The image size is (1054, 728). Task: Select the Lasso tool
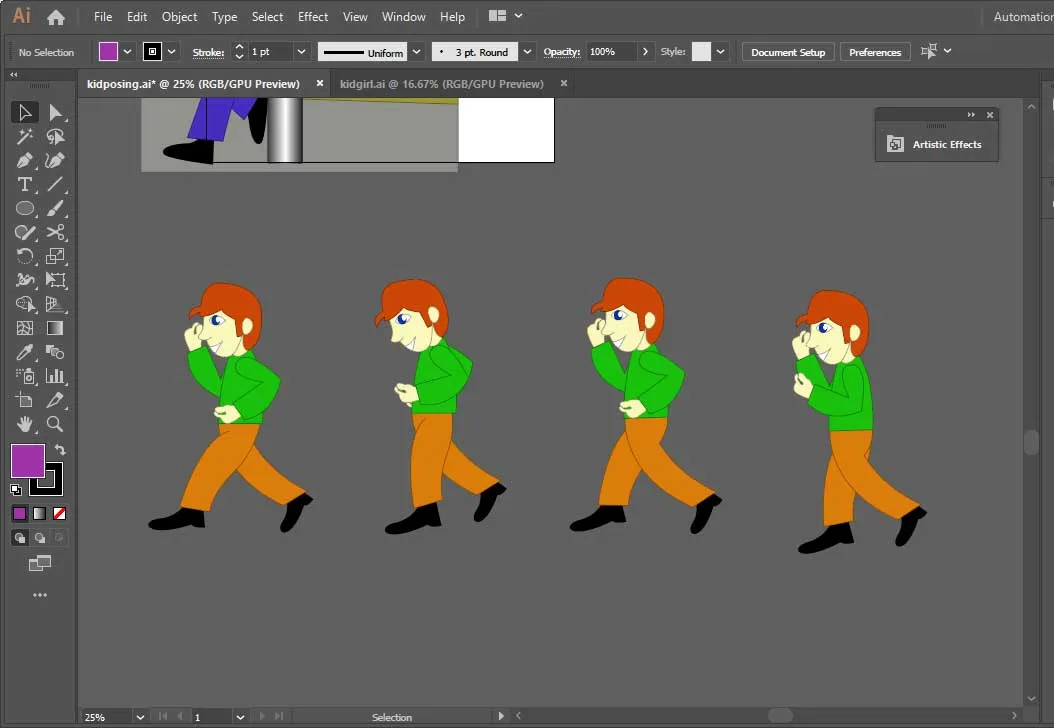(x=55, y=136)
